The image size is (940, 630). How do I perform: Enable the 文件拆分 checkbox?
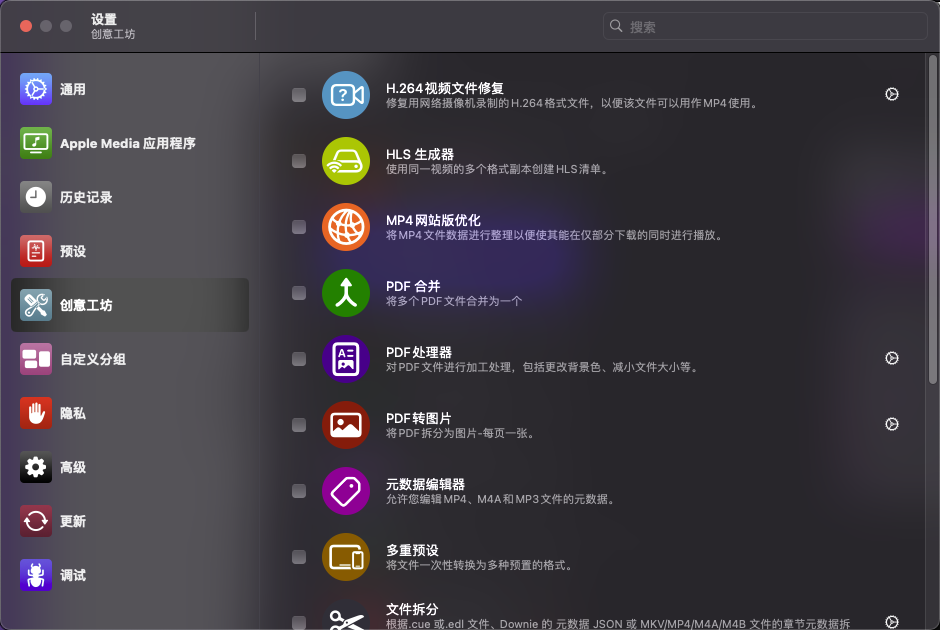click(299, 622)
